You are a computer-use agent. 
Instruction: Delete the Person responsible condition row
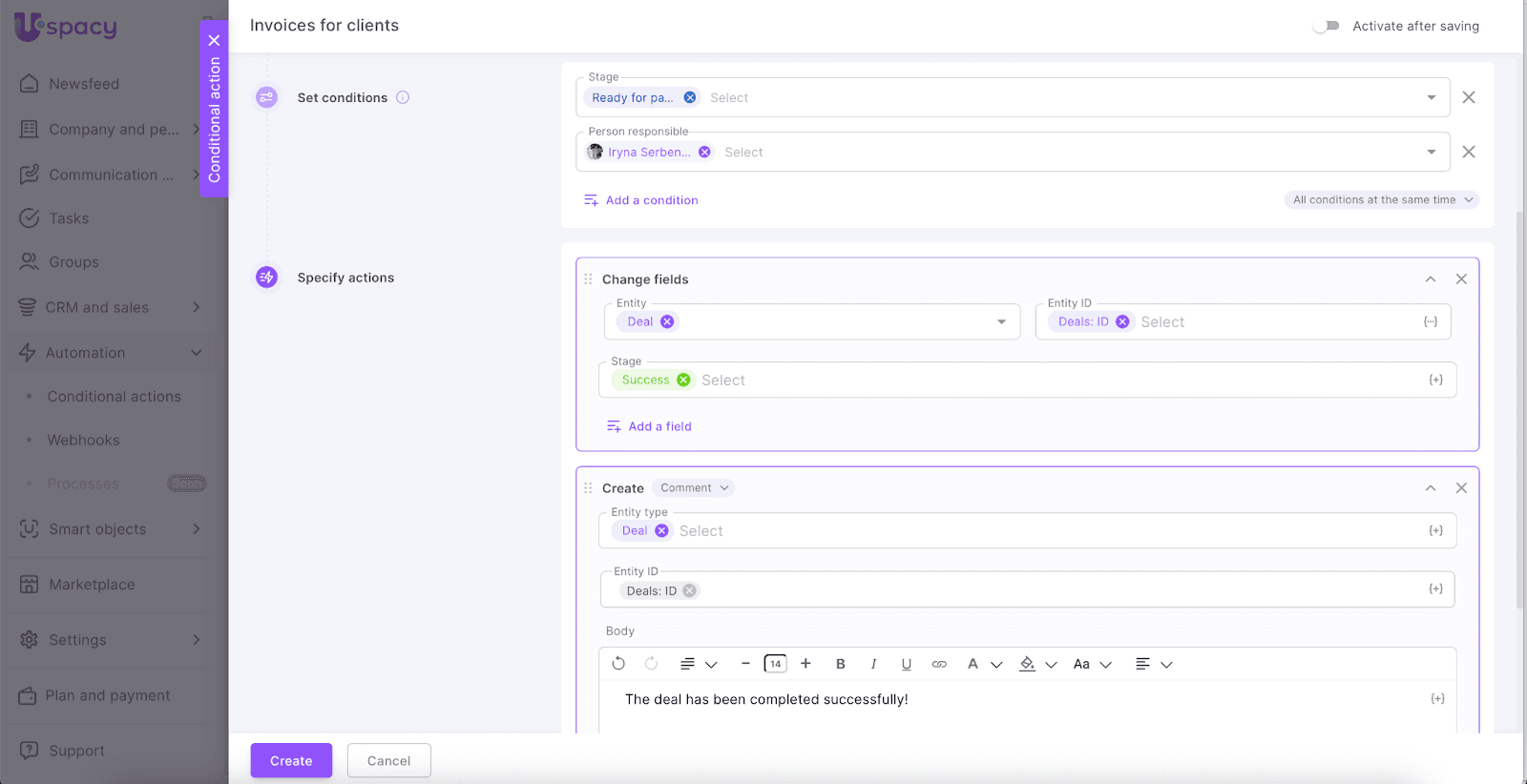(x=1469, y=152)
